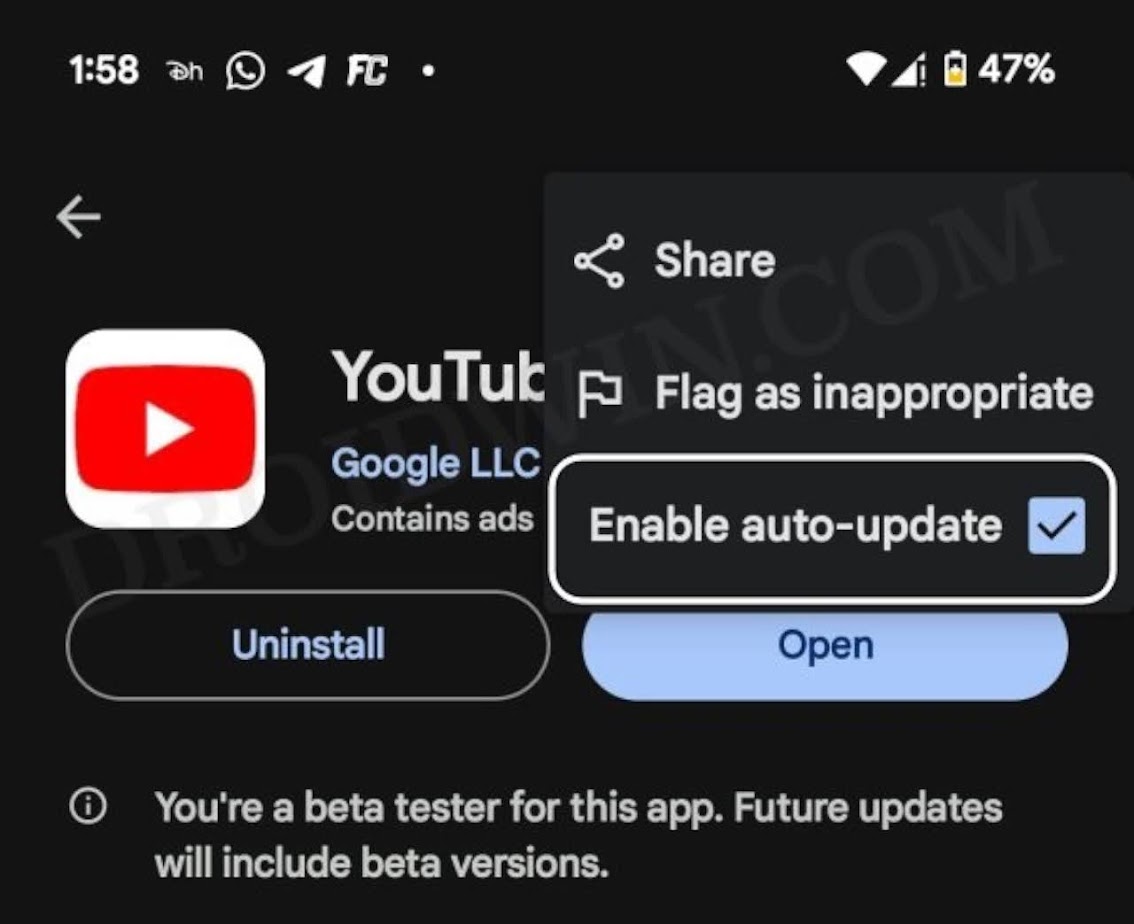Click the beta tester info icon
The height and width of the screenshot is (924, 1134).
coord(88,805)
